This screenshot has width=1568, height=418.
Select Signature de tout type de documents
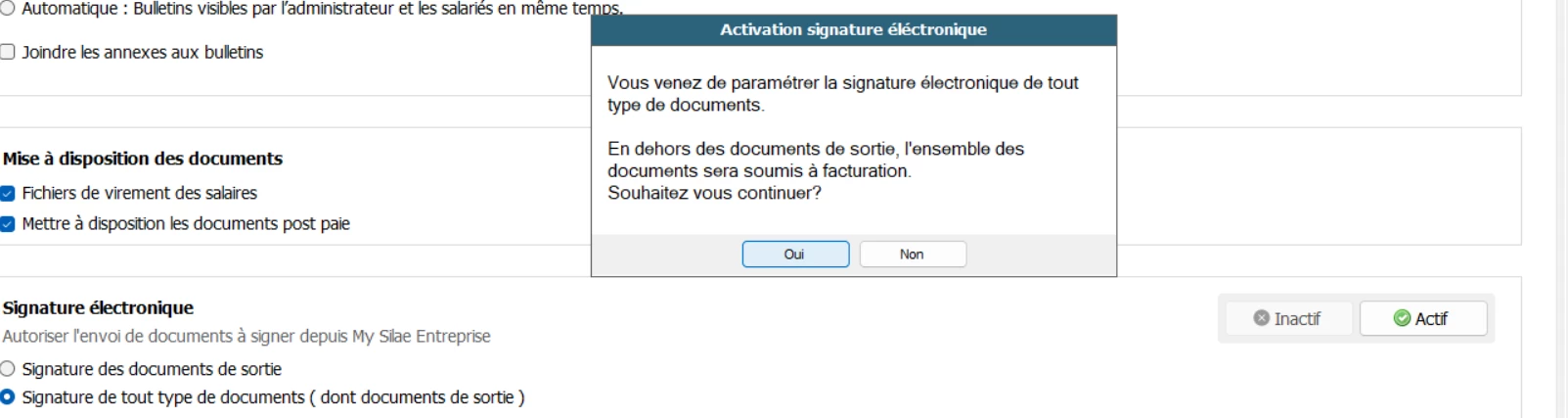click(x=8, y=397)
